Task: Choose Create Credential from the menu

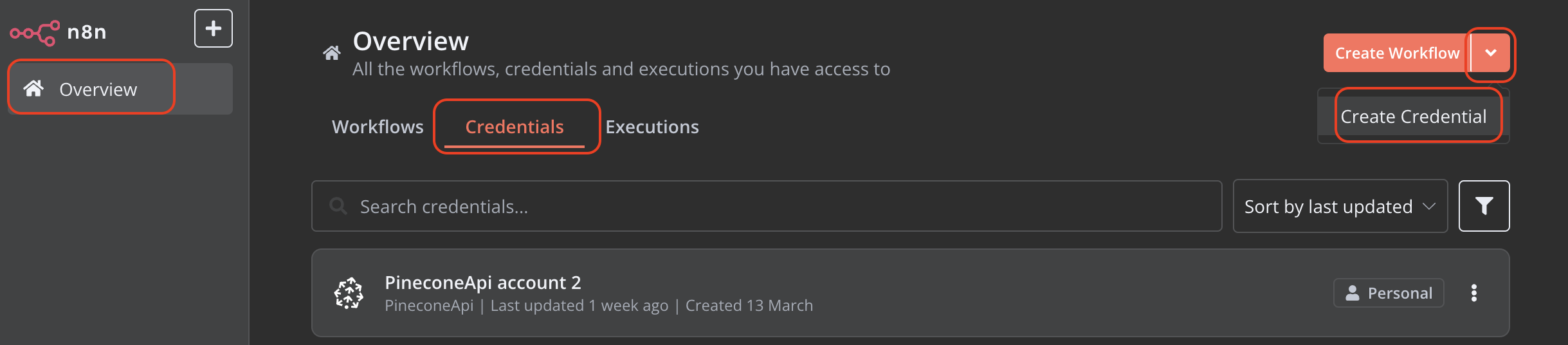Action: click(x=1414, y=117)
